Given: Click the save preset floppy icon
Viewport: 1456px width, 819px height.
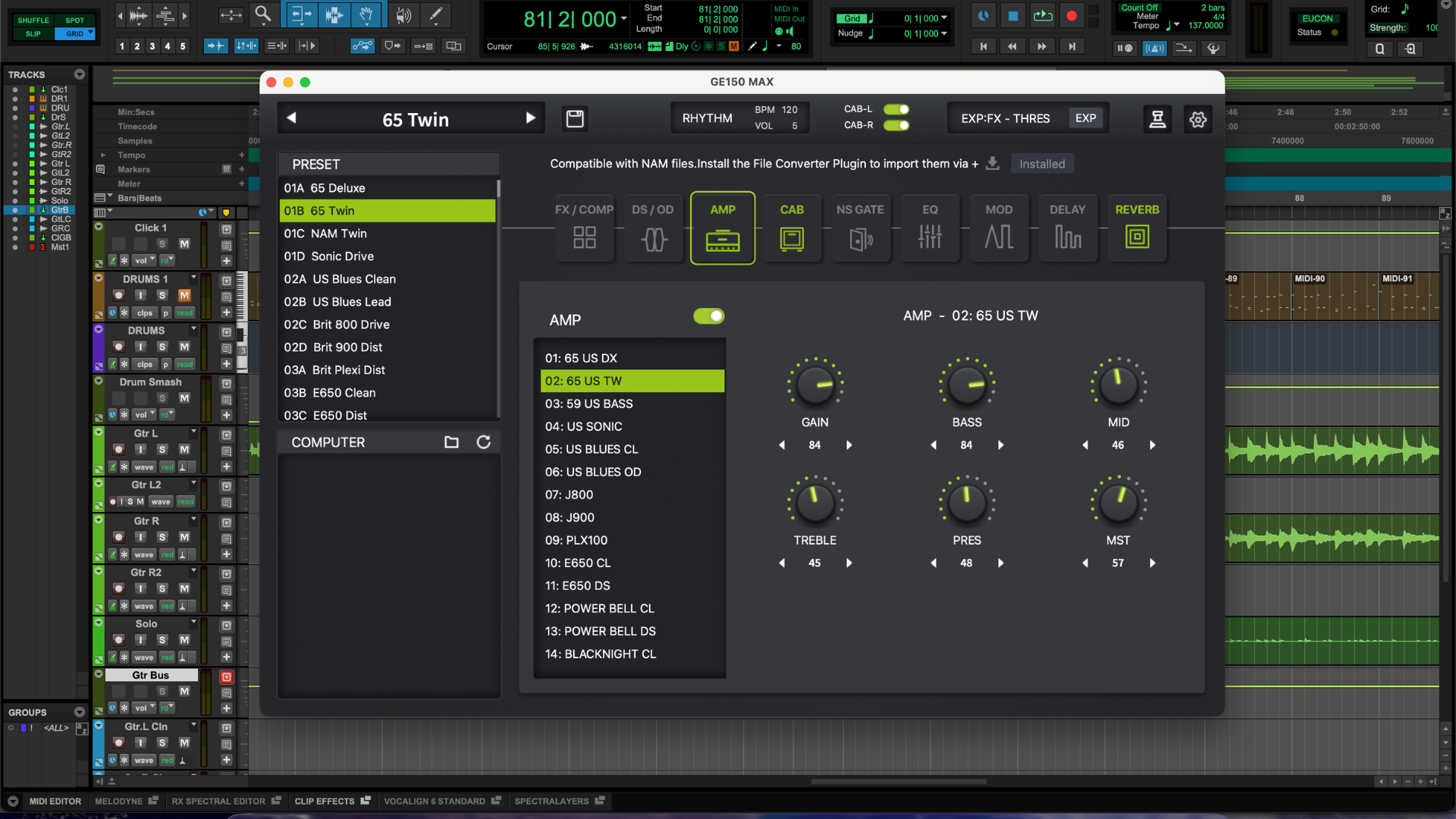Looking at the screenshot, I should 575,118.
